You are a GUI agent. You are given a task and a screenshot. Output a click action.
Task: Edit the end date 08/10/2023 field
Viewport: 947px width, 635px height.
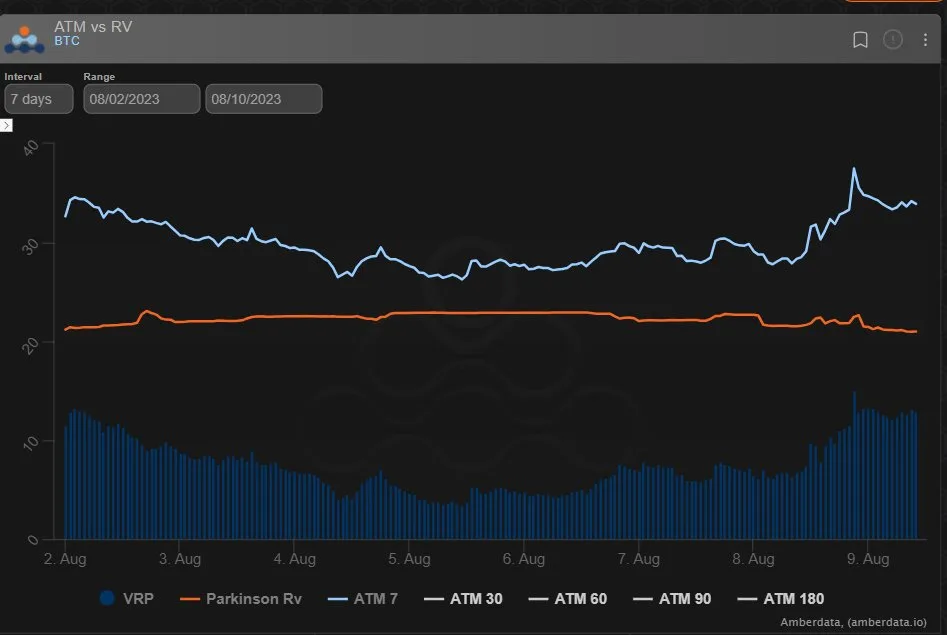264,98
